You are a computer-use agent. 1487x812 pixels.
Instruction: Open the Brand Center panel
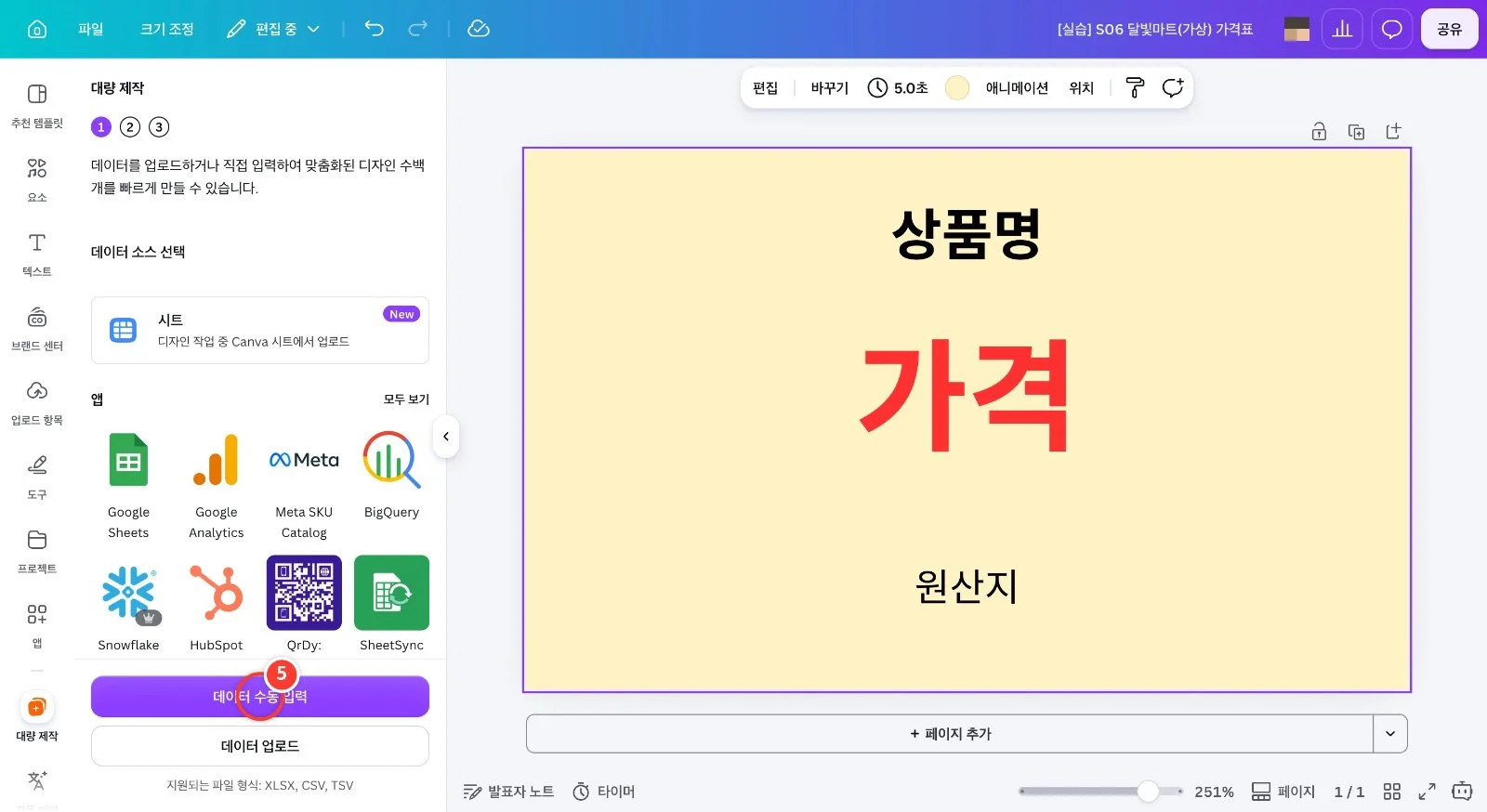[37, 328]
